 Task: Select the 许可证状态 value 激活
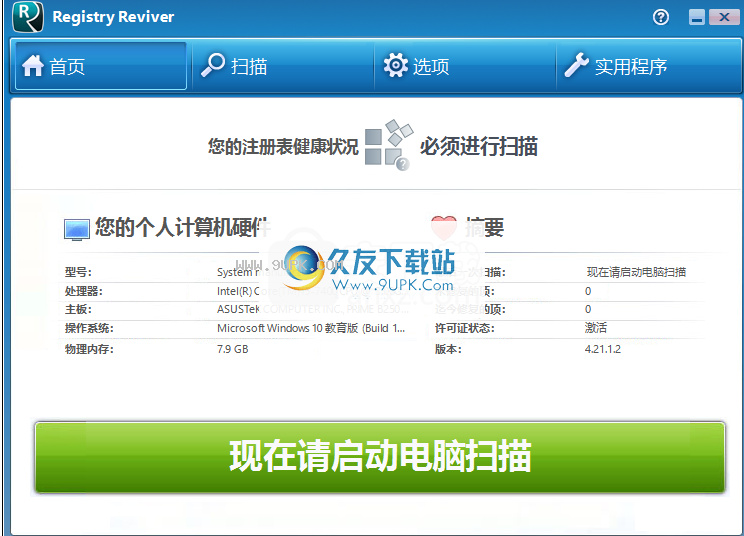coord(595,328)
